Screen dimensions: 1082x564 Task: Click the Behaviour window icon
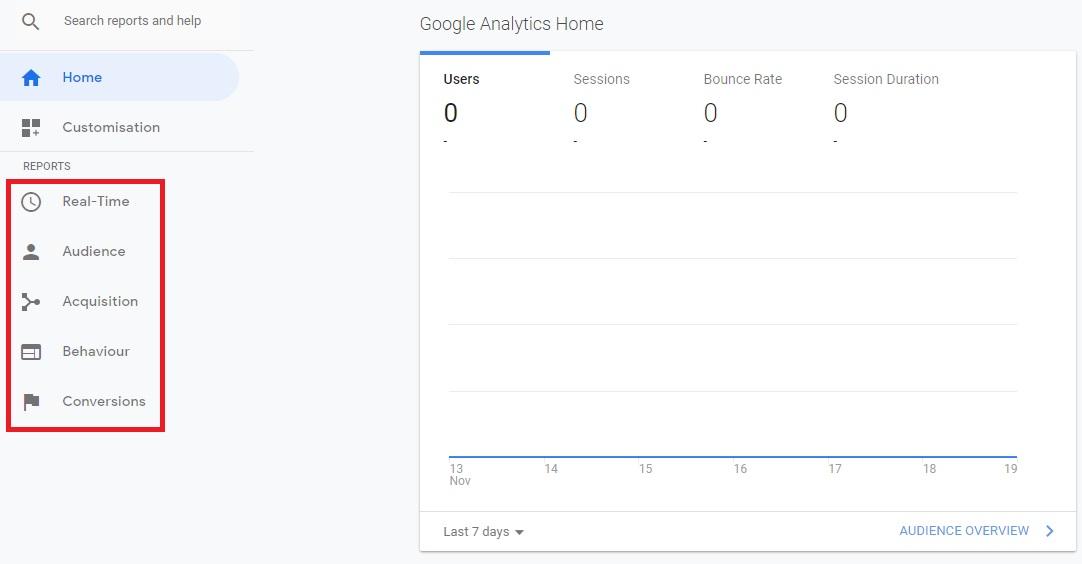[31, 352]
